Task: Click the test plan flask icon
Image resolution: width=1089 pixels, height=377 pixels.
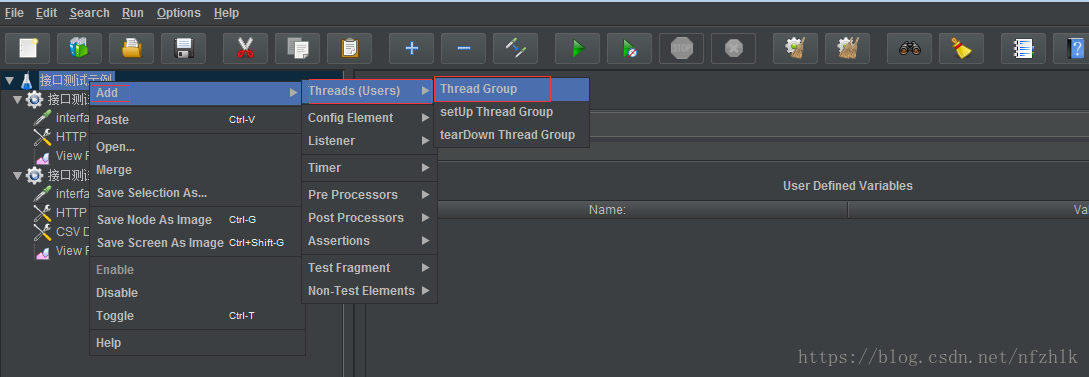Action: [26, 80]
